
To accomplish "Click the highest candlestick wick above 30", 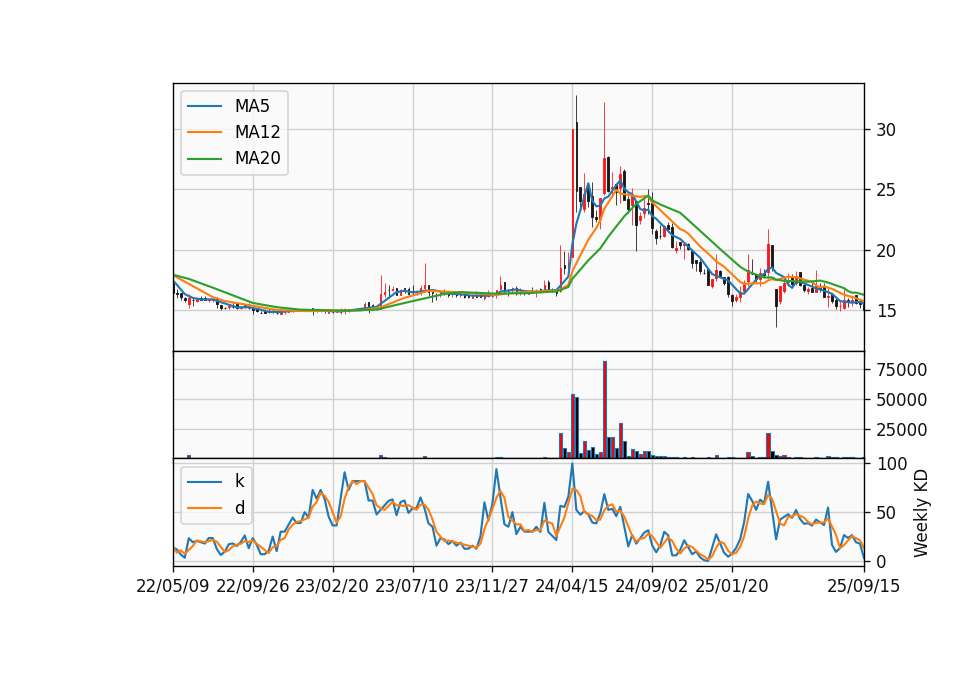I will point(576,109).
